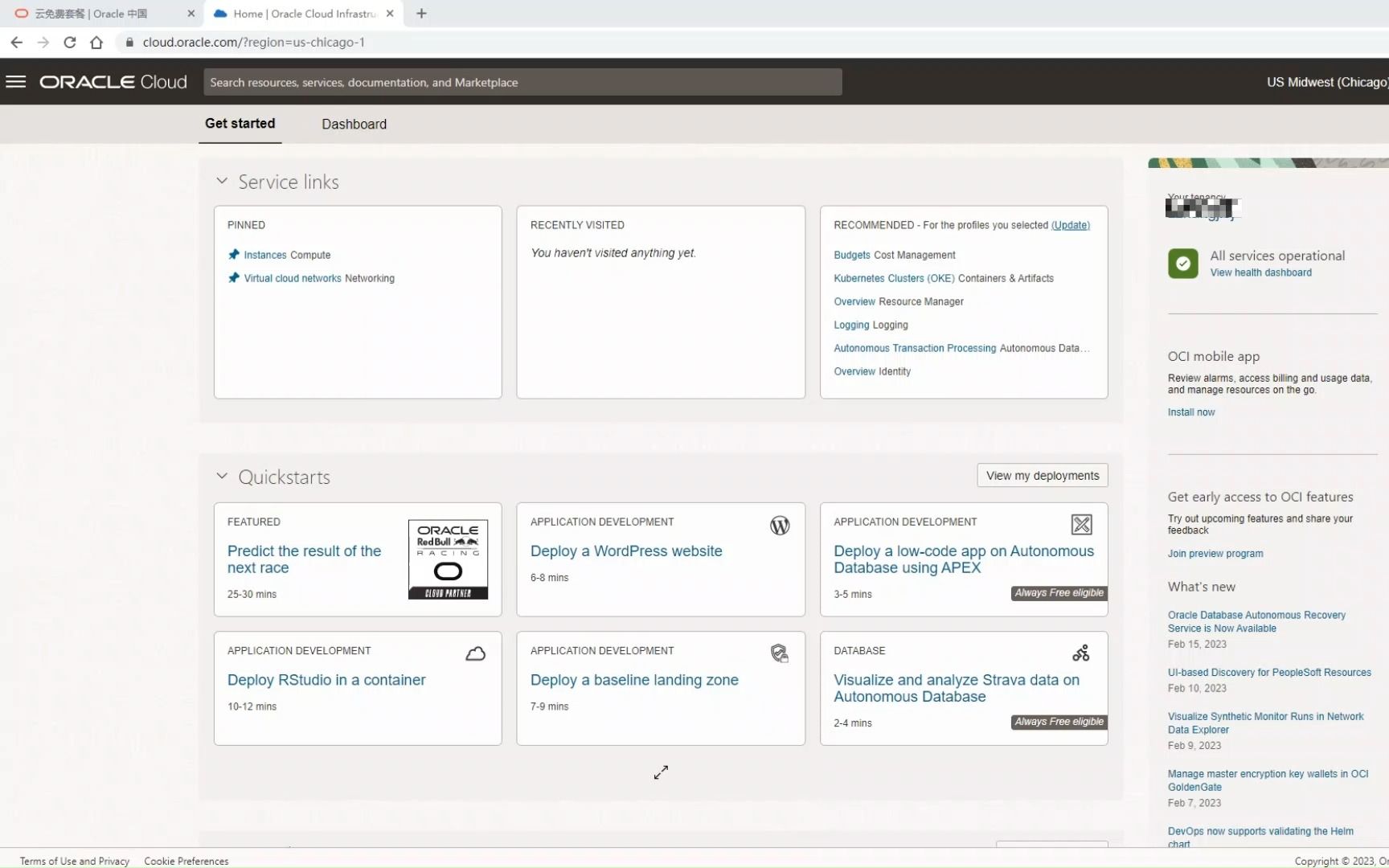Image resolution: width=1389 pixels, height=868 pixels.
Task: Click the Update profiles link
Action: 1071,225
